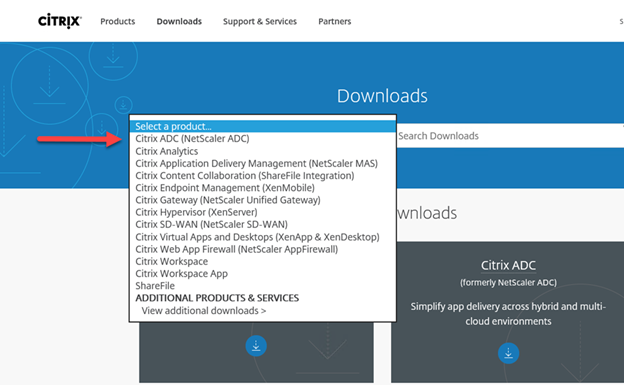624x385 pixels.
Task: Click 'Simplify app delivery' card description
Action: (x=508, y=314)
